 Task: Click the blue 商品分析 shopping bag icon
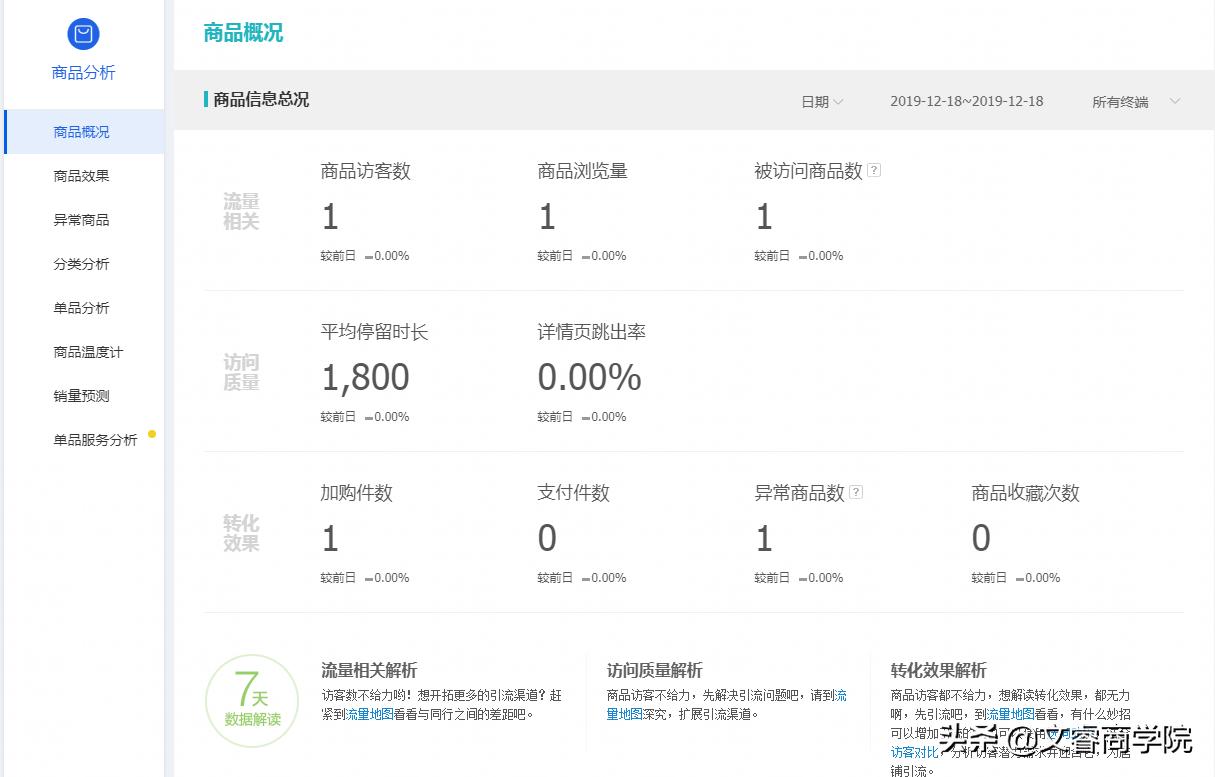[83, 33]
